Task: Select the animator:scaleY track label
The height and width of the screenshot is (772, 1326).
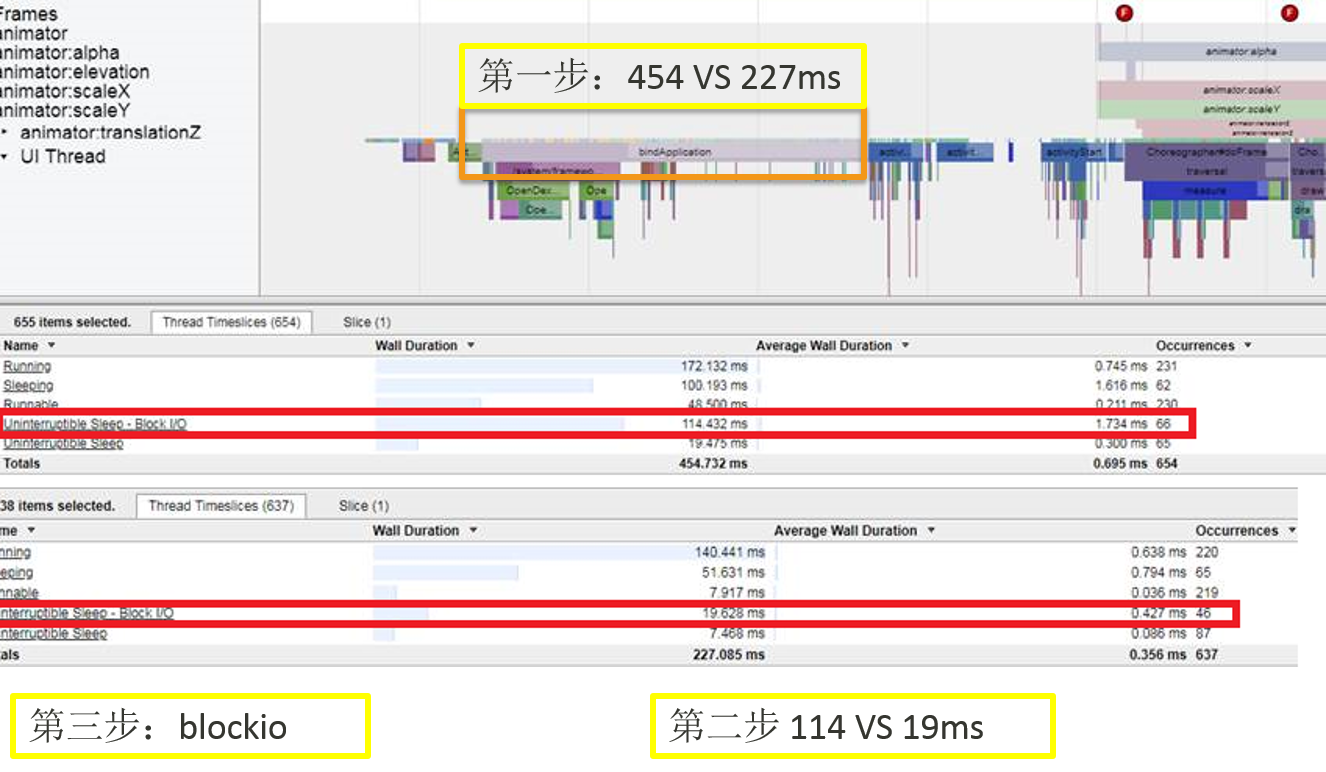Action: [x=65, y=110]
